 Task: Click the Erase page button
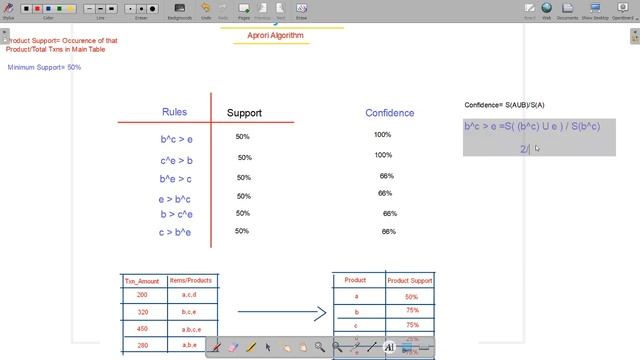(301, 11)
